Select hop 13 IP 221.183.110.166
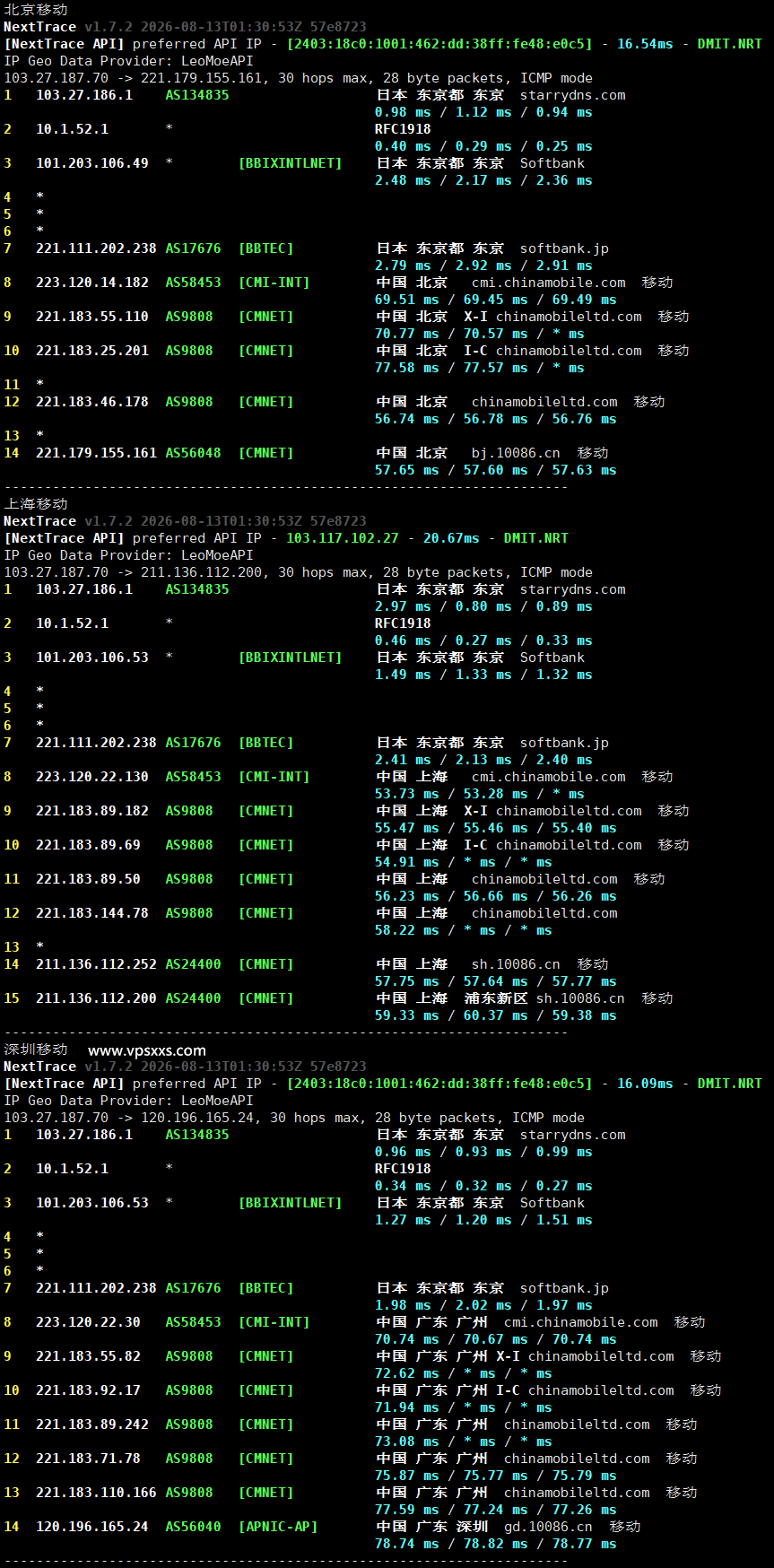This screenshot has height=1568, width=774. [96, 1493]
